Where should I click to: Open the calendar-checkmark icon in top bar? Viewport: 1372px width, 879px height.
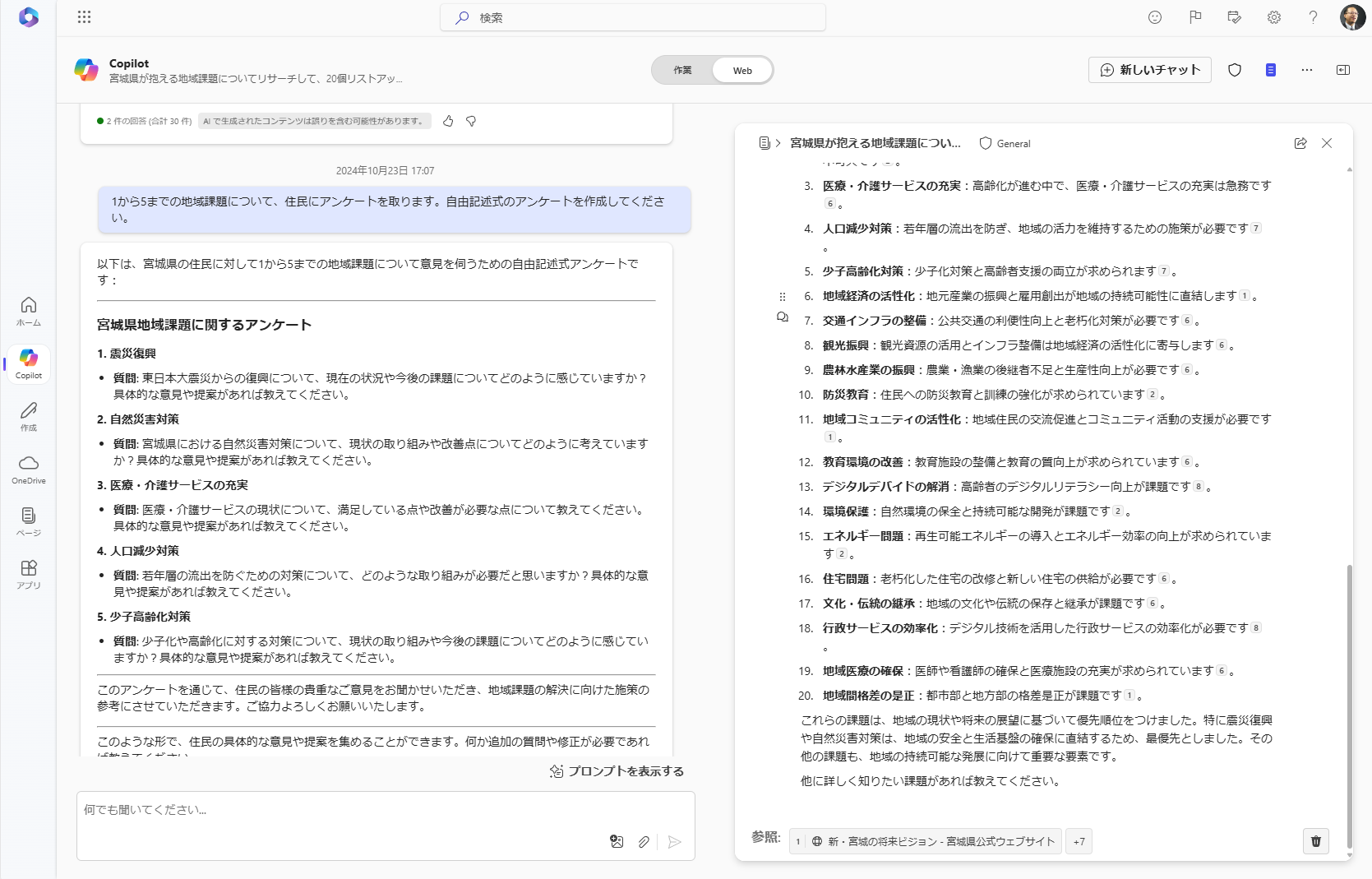click(1234, 17)
